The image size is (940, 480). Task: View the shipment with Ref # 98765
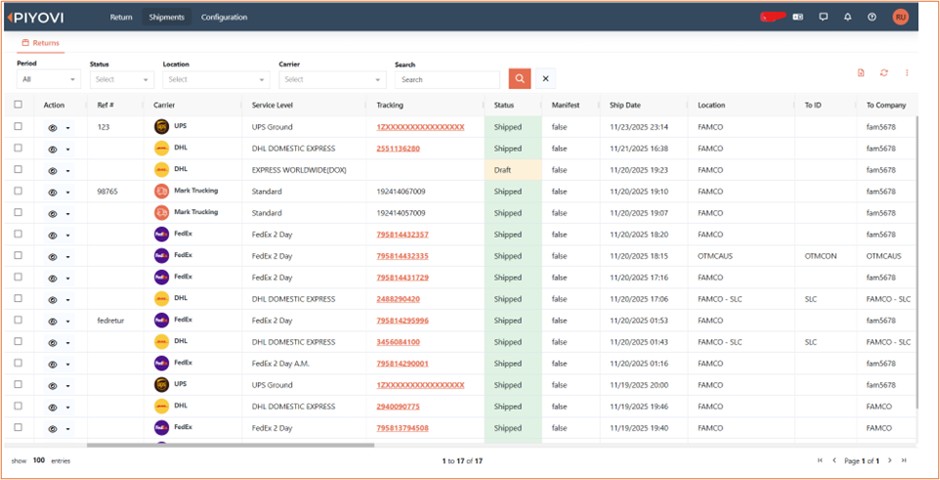pyautogui.click(x=53, y=192)
